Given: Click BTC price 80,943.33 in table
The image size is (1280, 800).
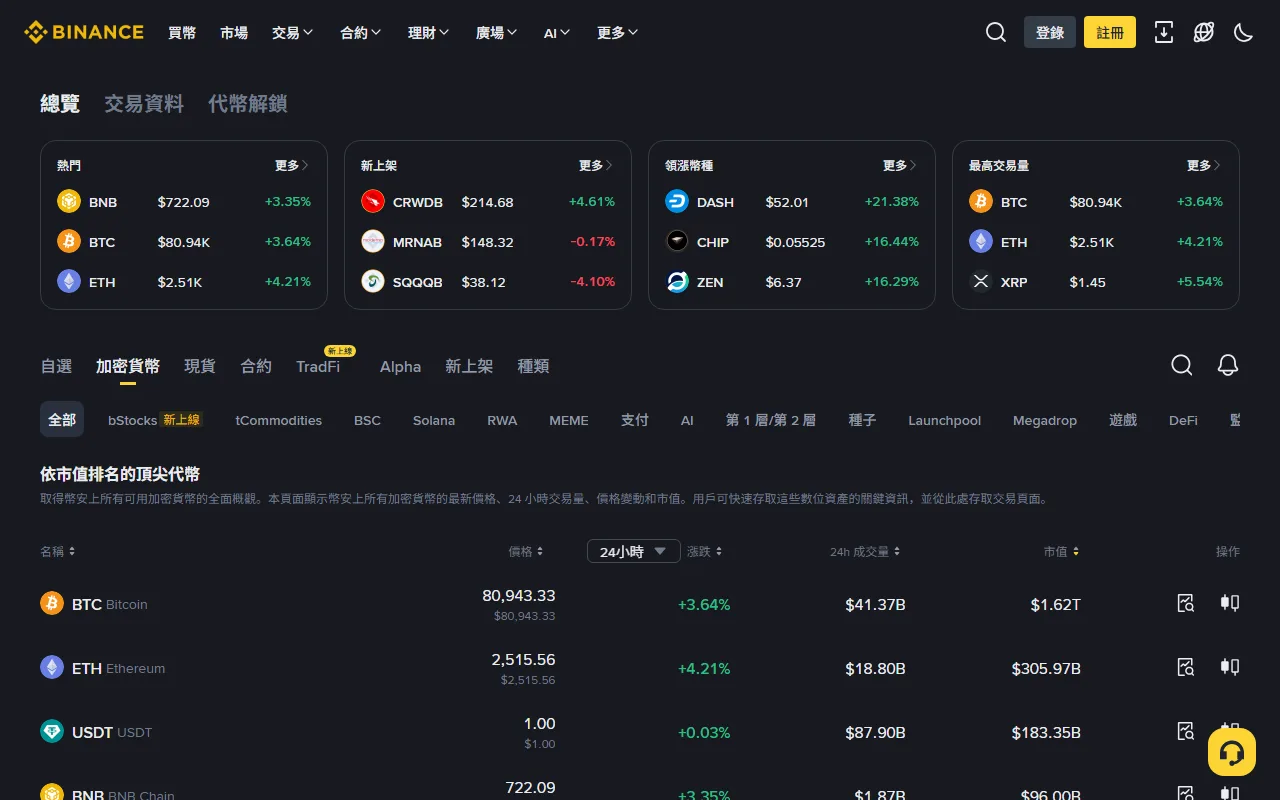Looking at the screenshot, I should pos(518,595).
